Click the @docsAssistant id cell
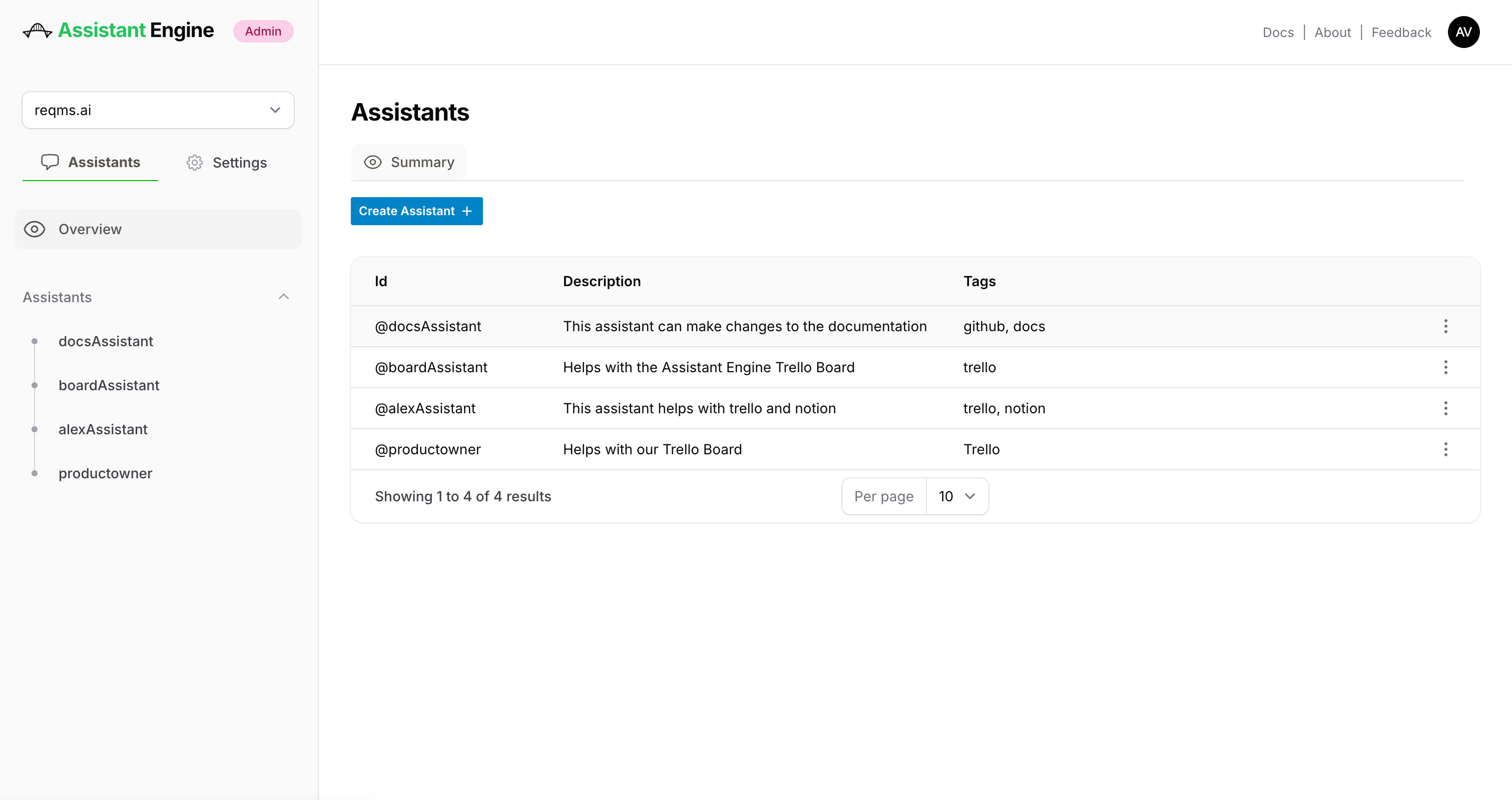 coord(428,326)
